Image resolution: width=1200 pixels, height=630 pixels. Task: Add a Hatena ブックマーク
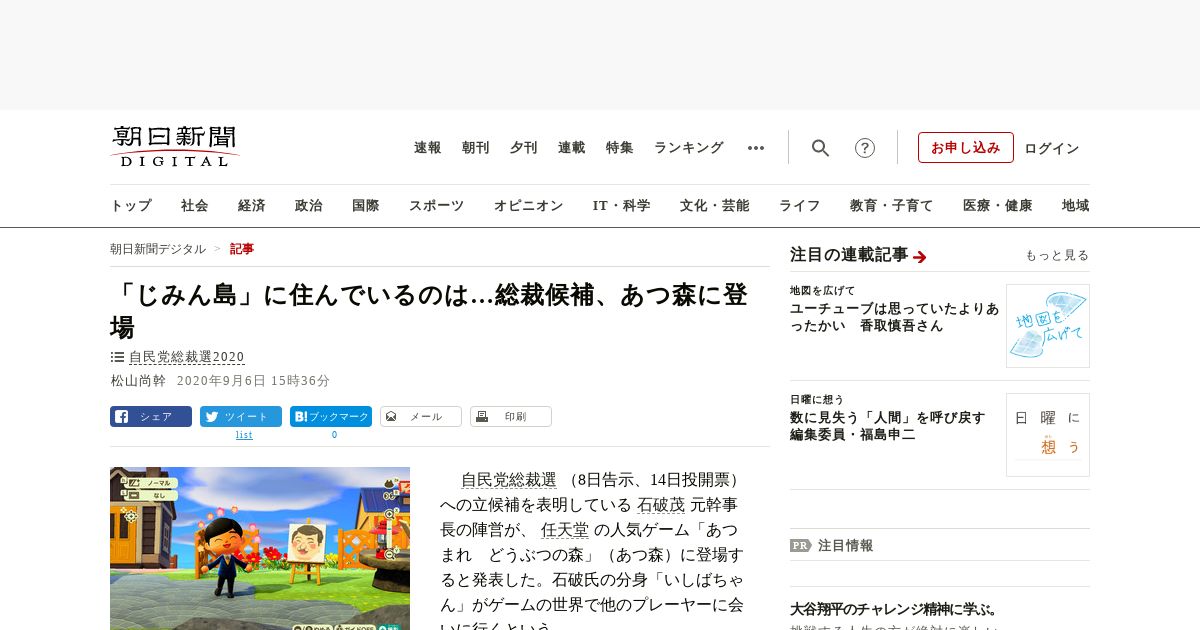click(331, 417)
